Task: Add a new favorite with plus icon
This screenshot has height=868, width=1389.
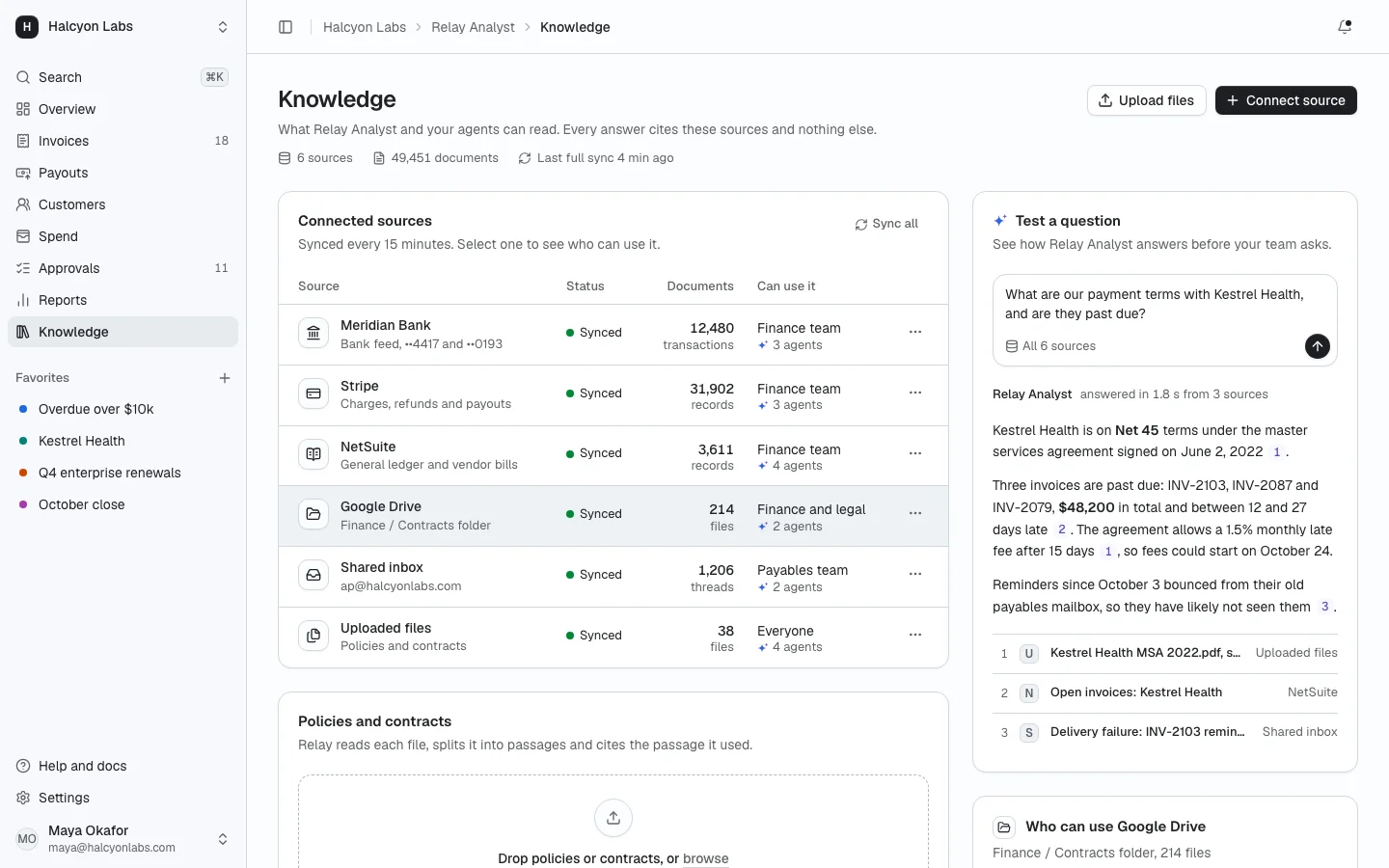Action: click(225, 378)
